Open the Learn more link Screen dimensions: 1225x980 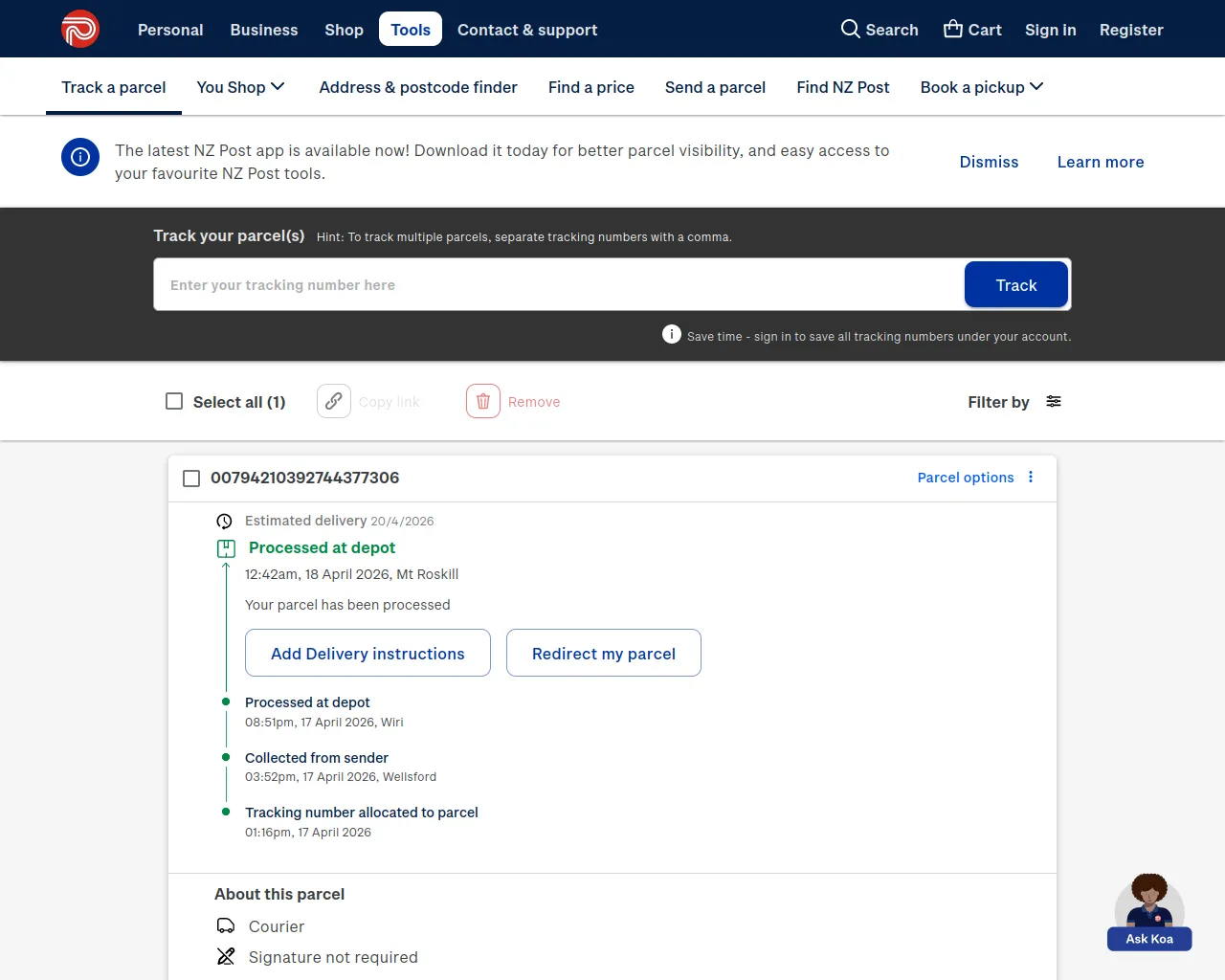coord(1100,162)
